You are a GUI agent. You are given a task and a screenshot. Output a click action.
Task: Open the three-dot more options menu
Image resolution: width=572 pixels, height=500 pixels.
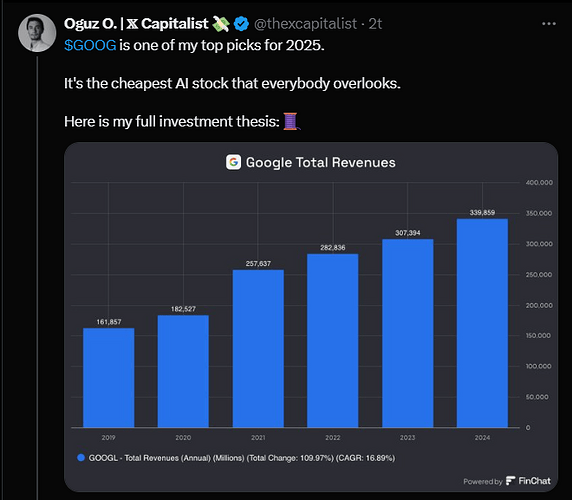click(x=549, y=24)
